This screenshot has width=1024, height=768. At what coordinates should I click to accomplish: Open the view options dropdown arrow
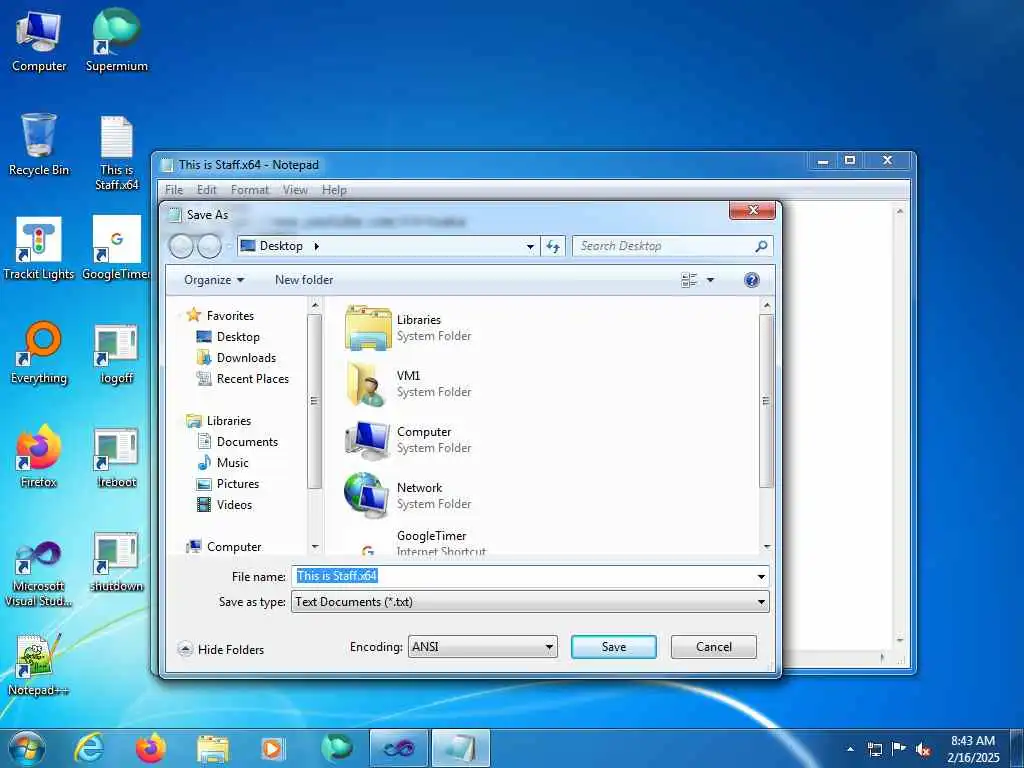click(x=711, y=280)
